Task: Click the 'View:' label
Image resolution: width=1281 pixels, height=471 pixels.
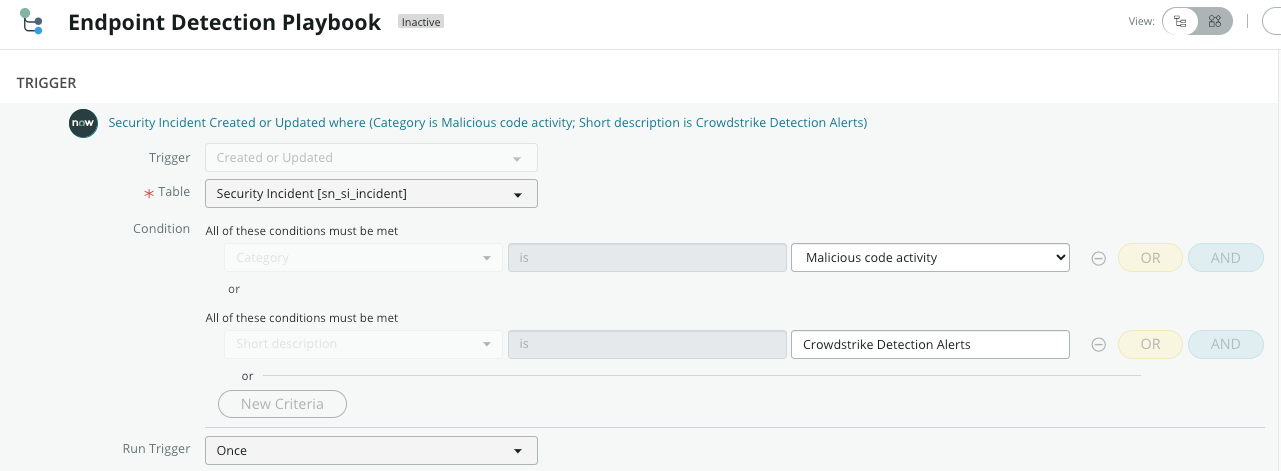Action: [1142, 21]
